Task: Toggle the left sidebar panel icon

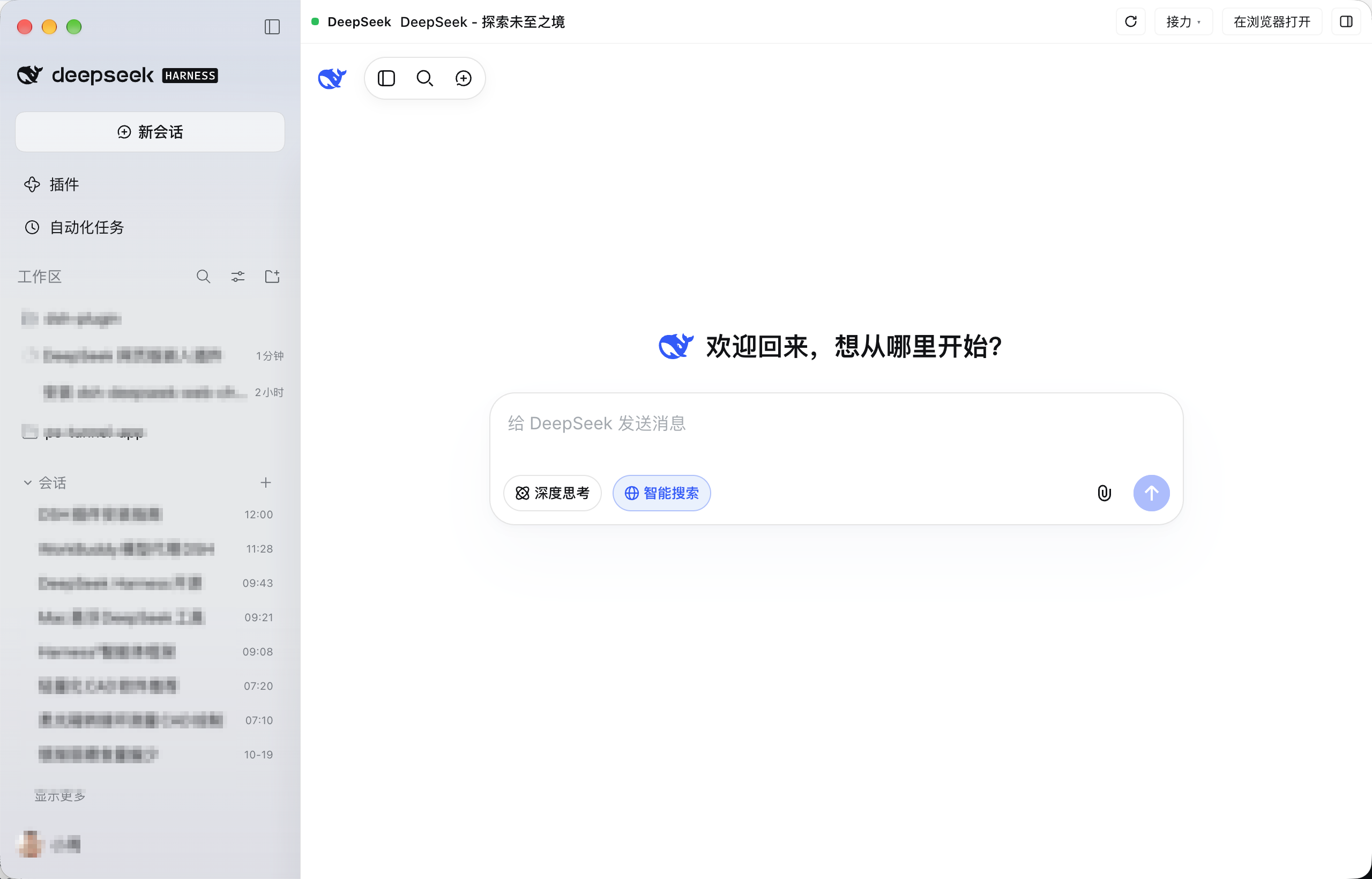Action: click(x=272, y=27)
